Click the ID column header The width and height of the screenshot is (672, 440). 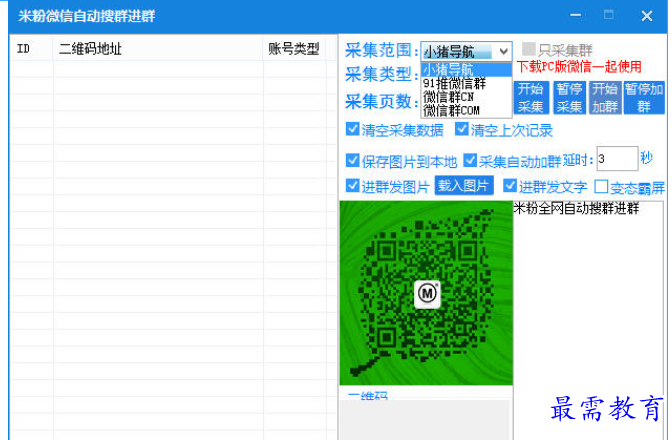tap(31, 48)
